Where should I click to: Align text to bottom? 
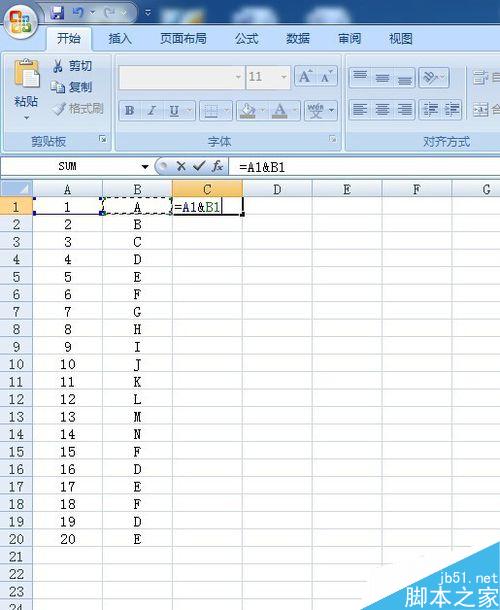click(x=404, y=77)
